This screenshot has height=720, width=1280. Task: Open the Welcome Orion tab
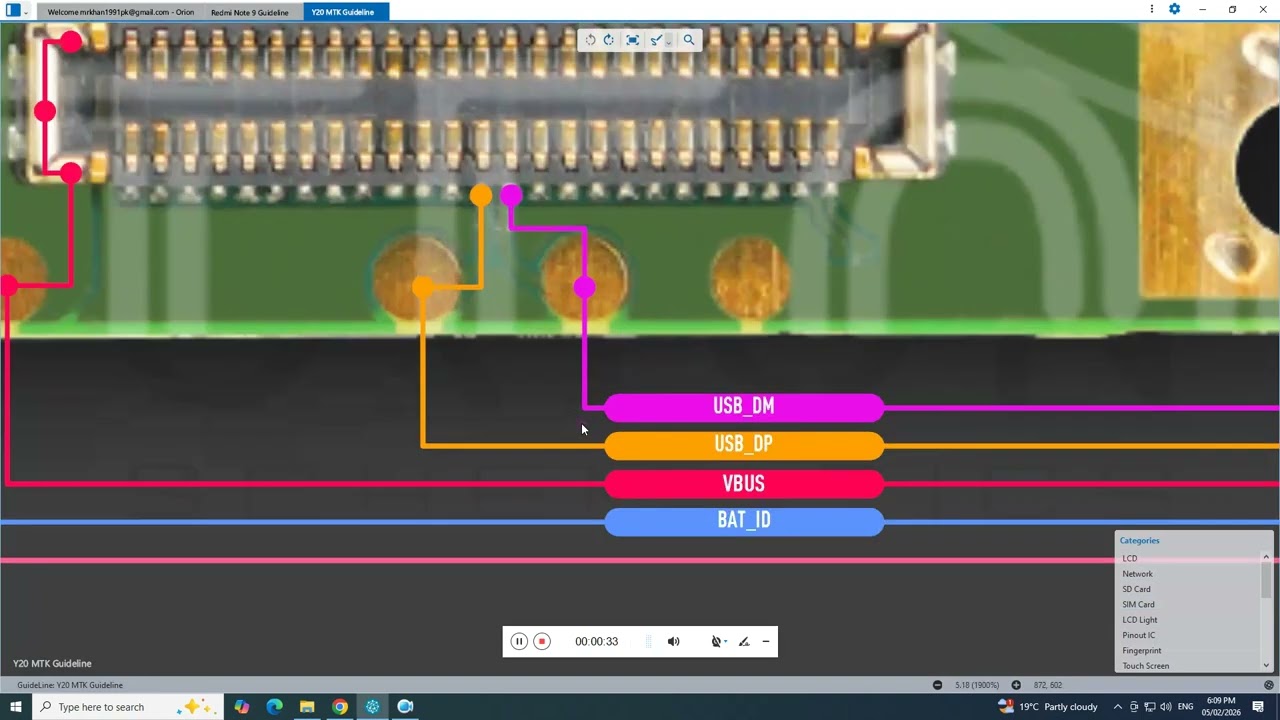(120, 12)
